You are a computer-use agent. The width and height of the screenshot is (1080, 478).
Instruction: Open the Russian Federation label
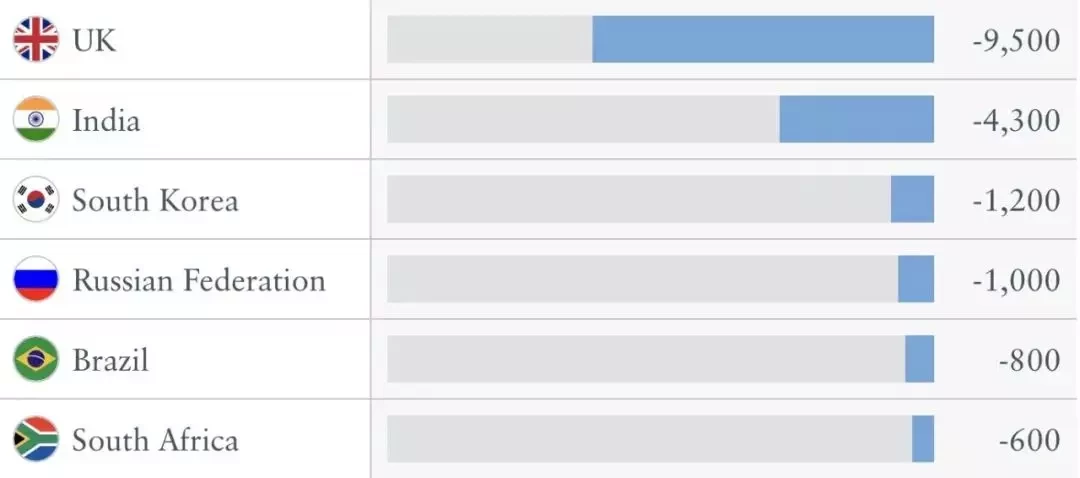click(x=199, y=280)
